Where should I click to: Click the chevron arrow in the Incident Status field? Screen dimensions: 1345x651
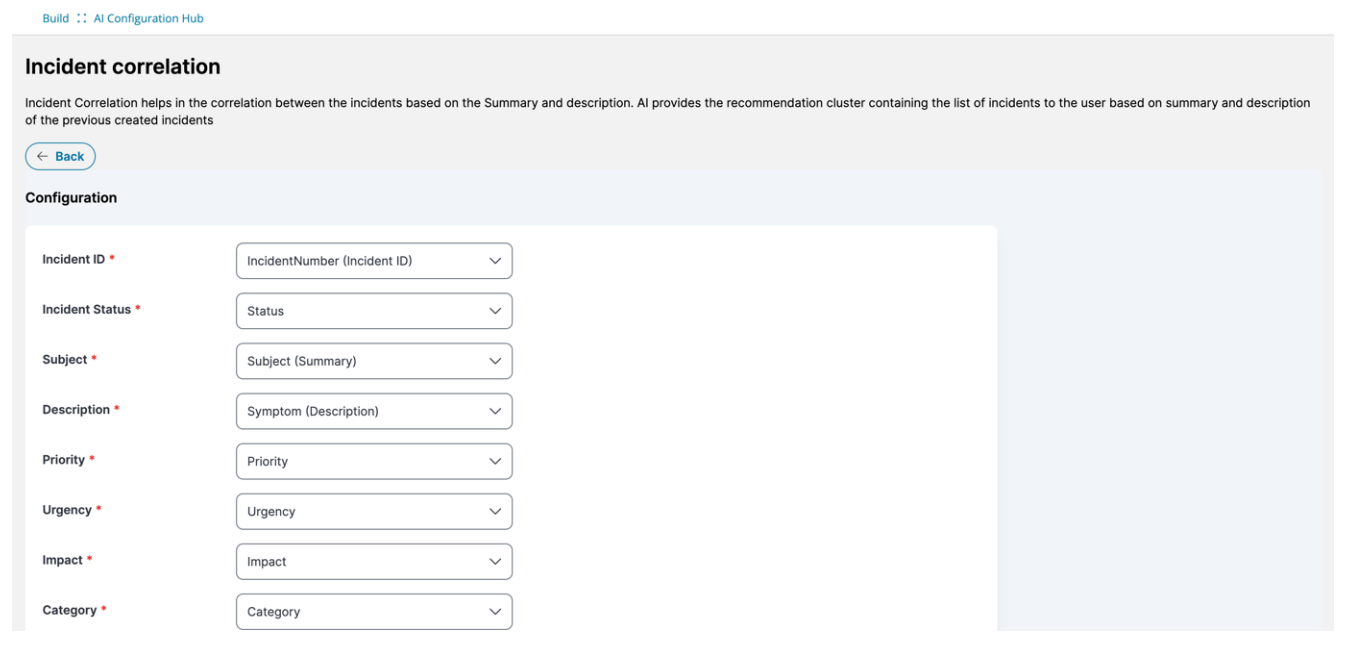(495, 311)
